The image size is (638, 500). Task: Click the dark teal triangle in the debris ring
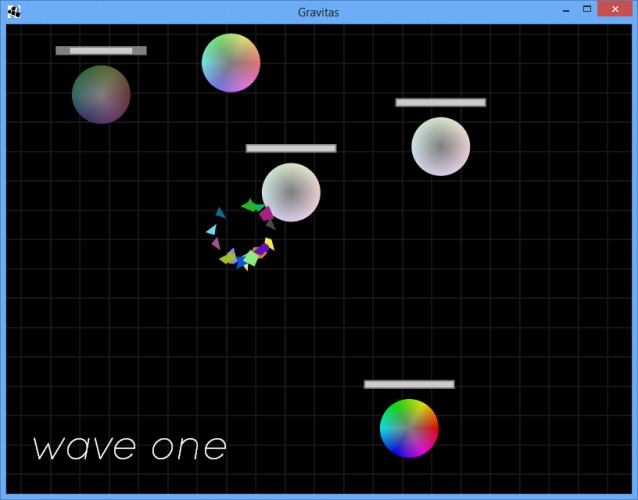[x=220, y=213]
